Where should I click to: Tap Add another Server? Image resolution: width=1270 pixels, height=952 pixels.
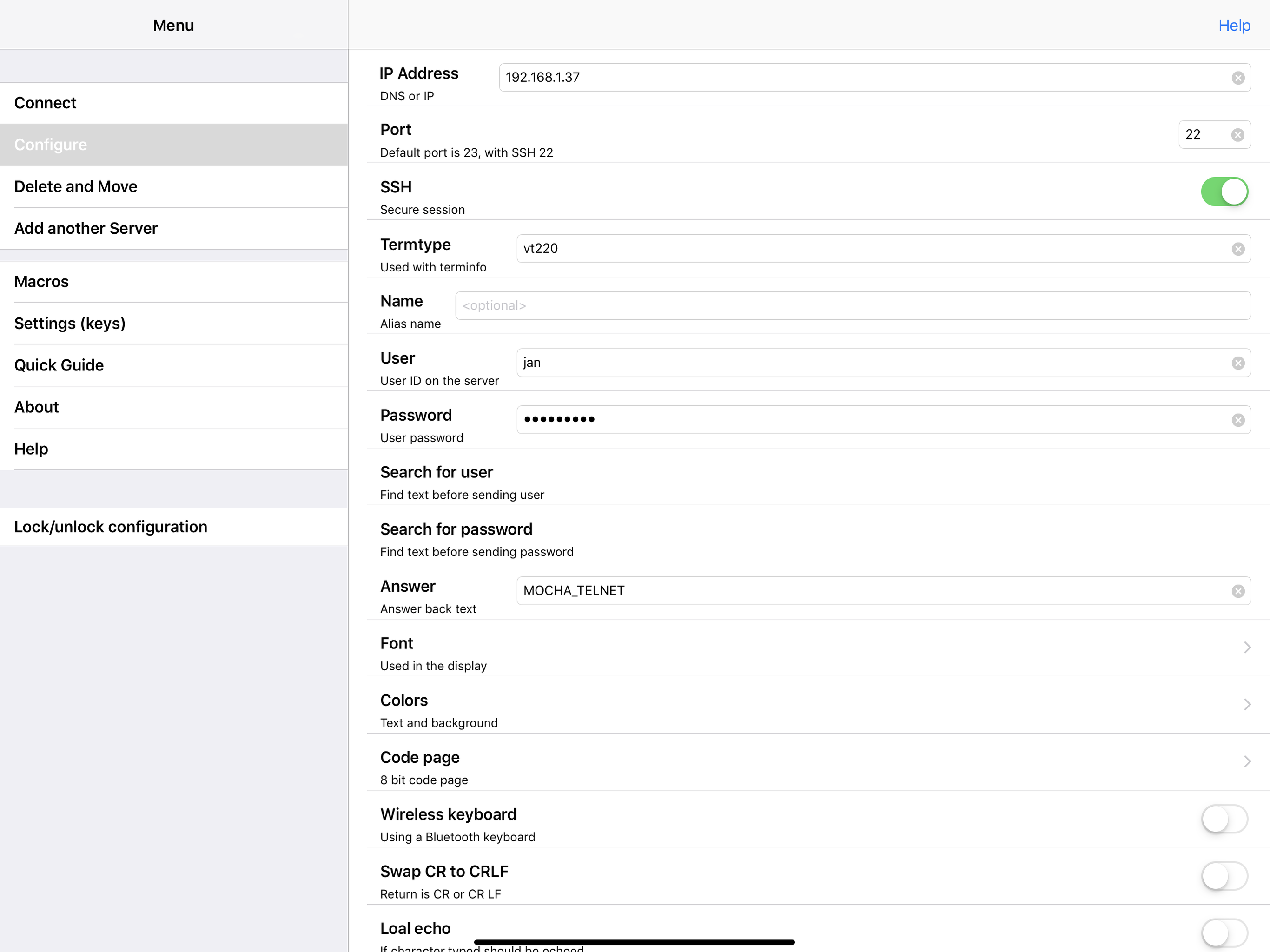coord(86,228)
